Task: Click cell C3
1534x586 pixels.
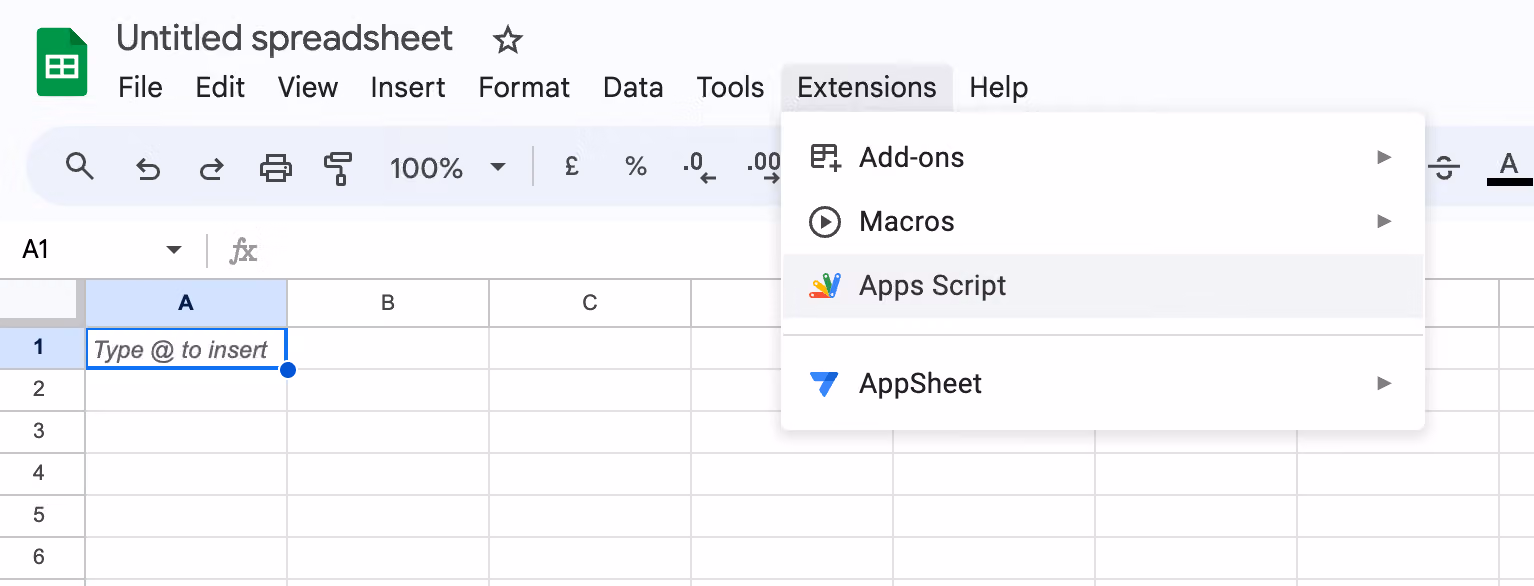Action: (x=590, y=432)
